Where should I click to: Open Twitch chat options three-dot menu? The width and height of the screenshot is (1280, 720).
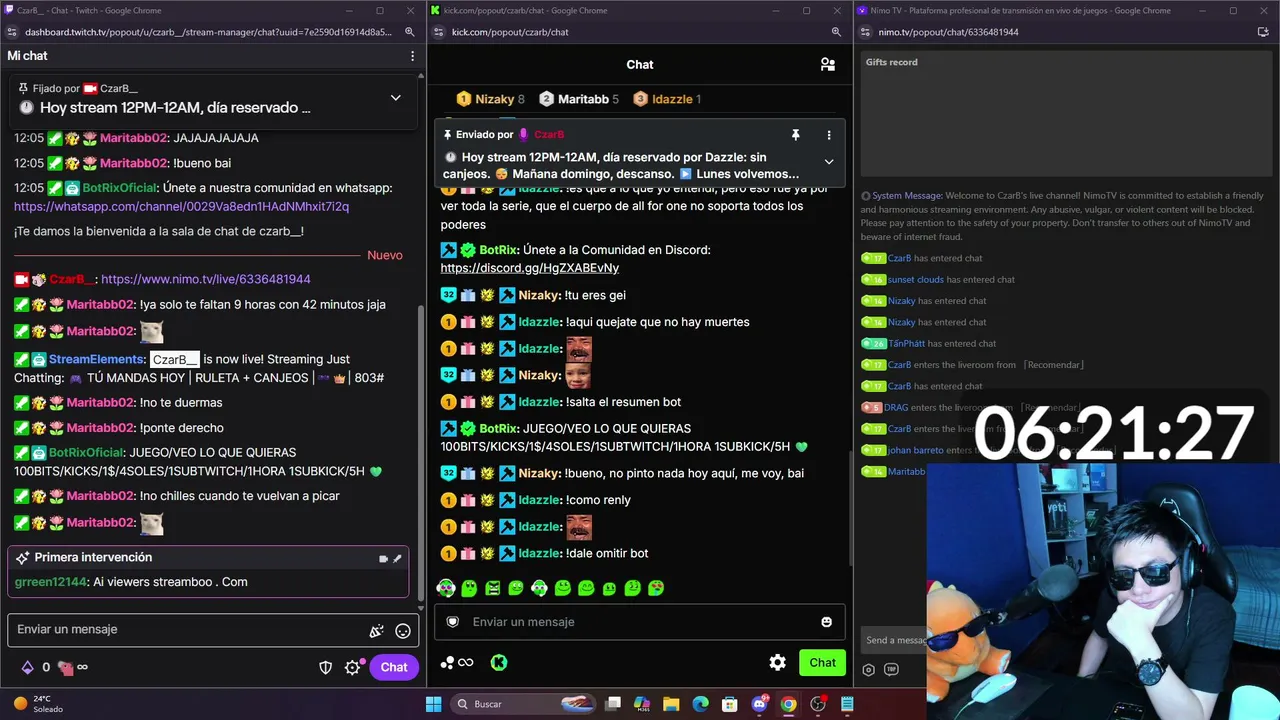(412, 56)
